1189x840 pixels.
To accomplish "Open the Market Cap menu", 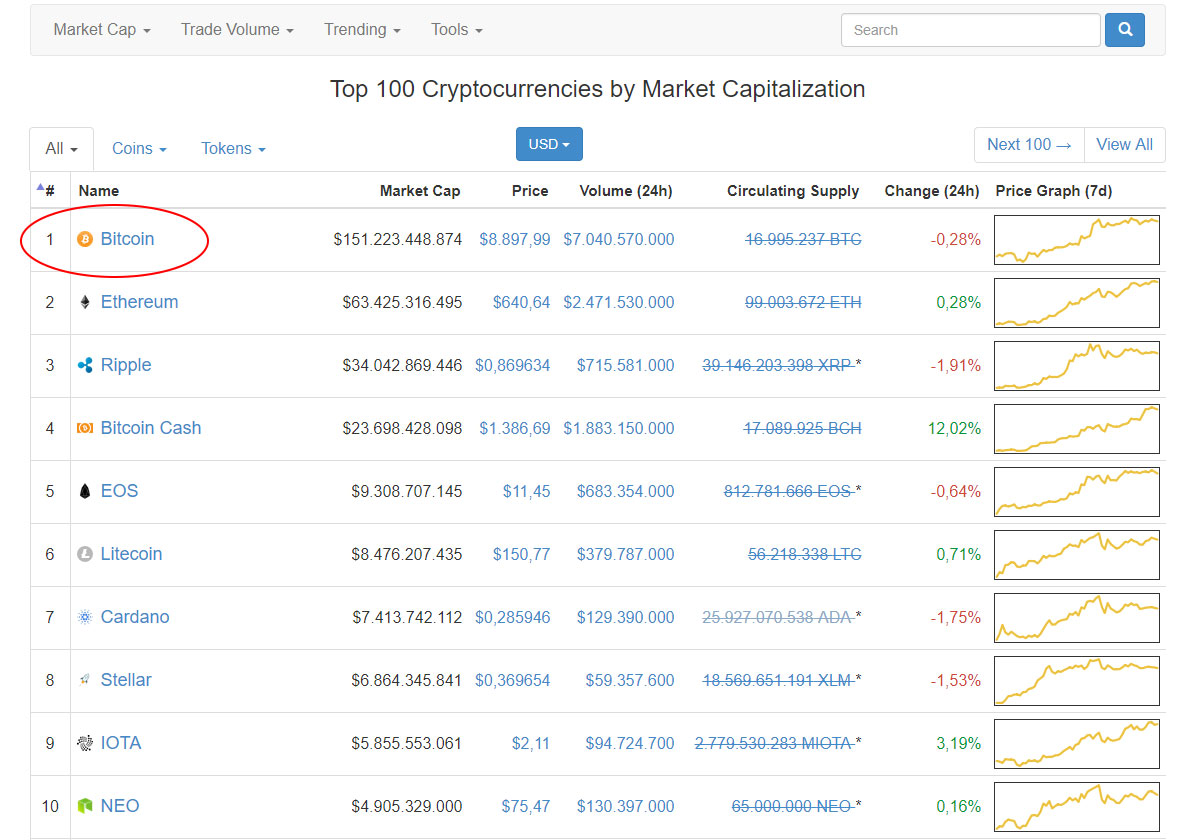I will (102, 30).
